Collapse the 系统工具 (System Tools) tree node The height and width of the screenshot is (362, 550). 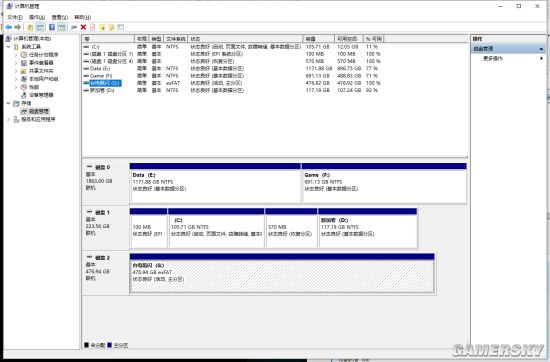8,47
